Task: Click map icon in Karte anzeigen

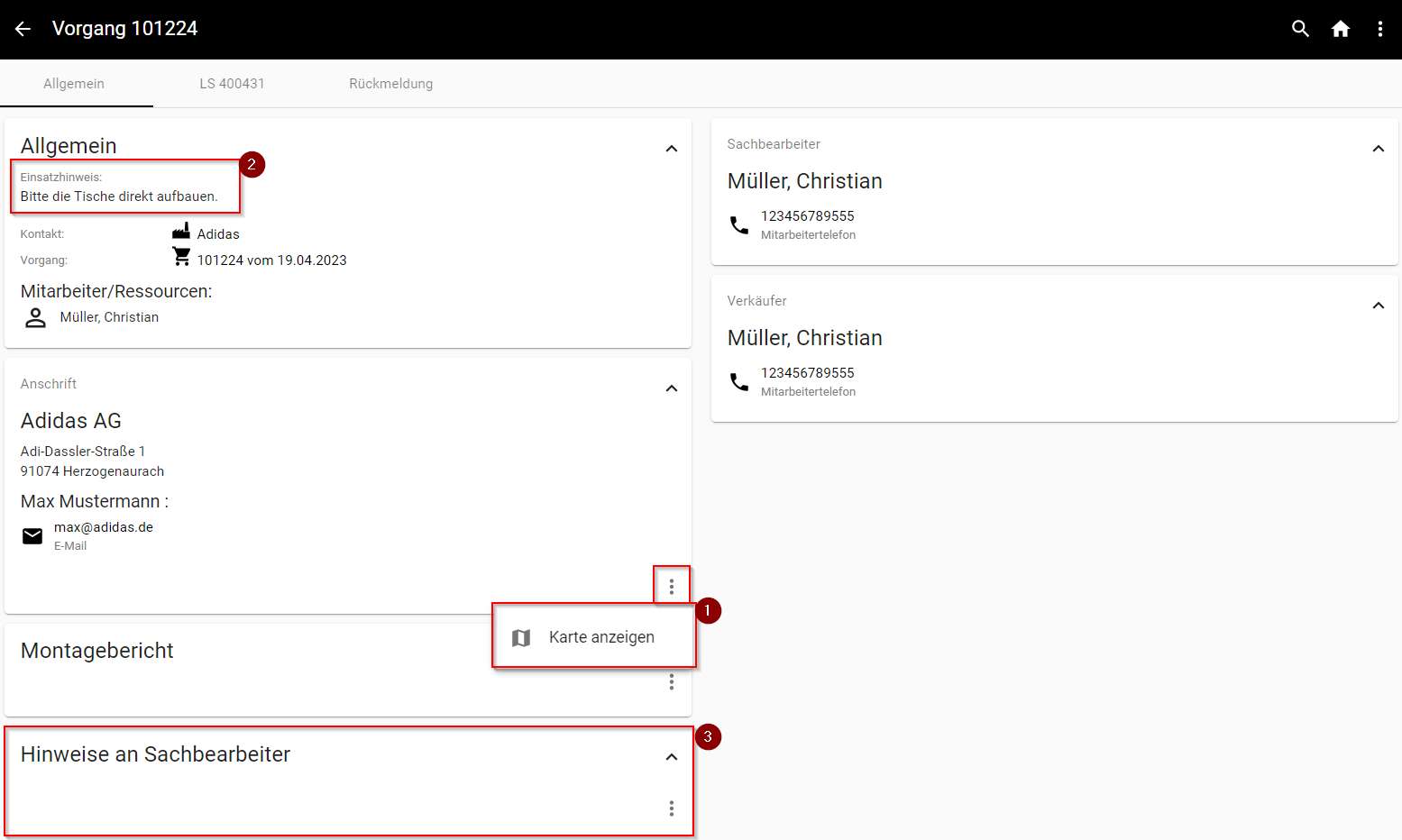Action: [x=521, y=638]
